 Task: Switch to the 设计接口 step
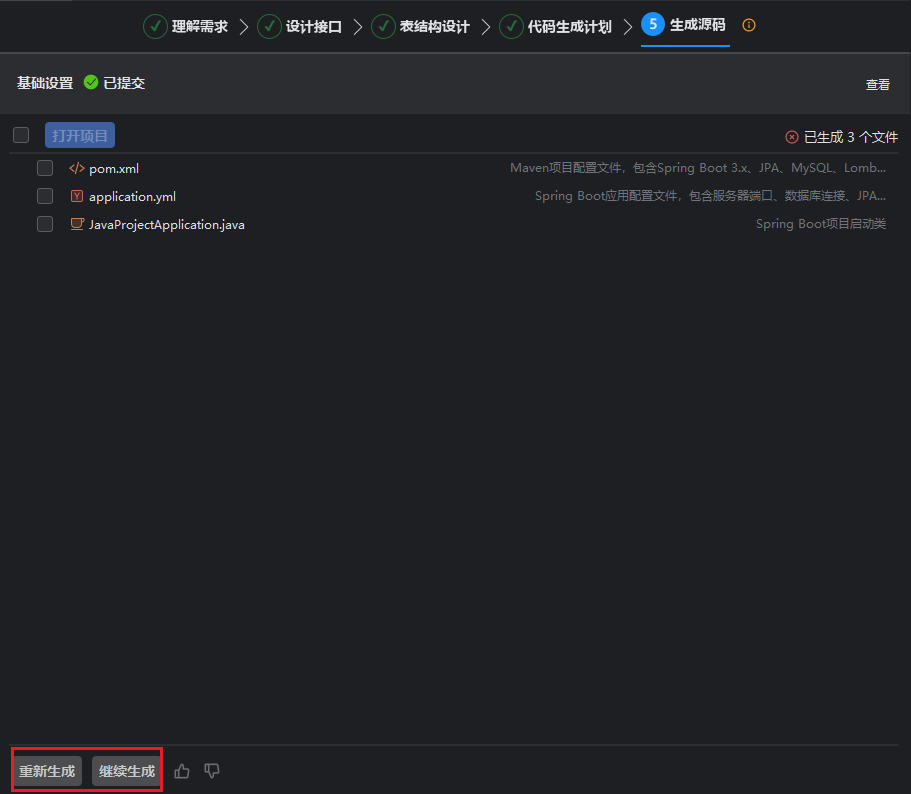coord(300,27)
